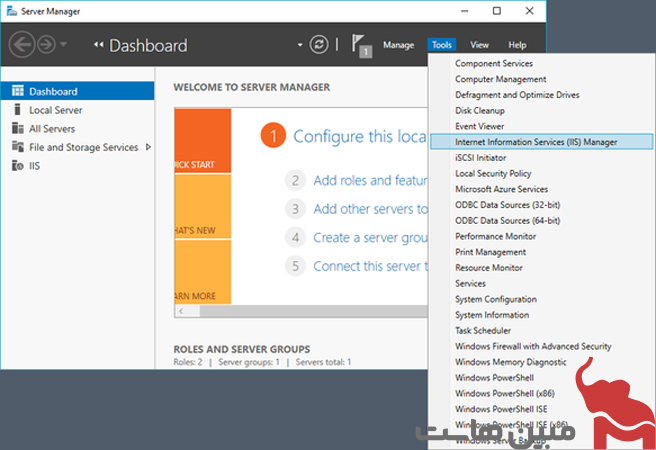Click the Server Manager title bar icon
This screenshot has width=656, height=450.
(x=12, y=11)
